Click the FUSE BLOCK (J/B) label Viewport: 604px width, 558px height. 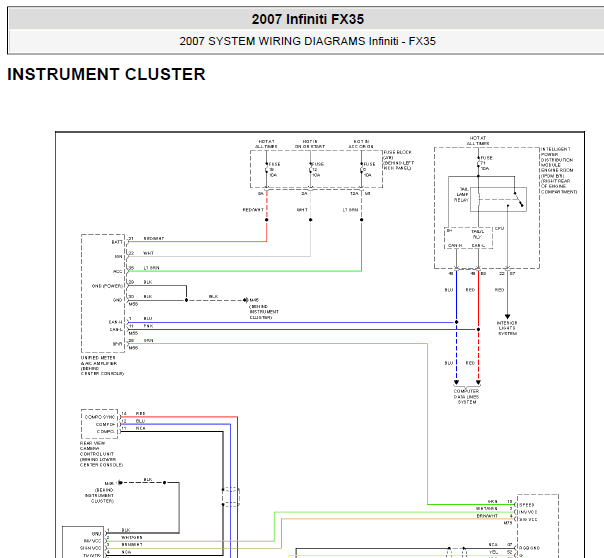tap(398, 160)
